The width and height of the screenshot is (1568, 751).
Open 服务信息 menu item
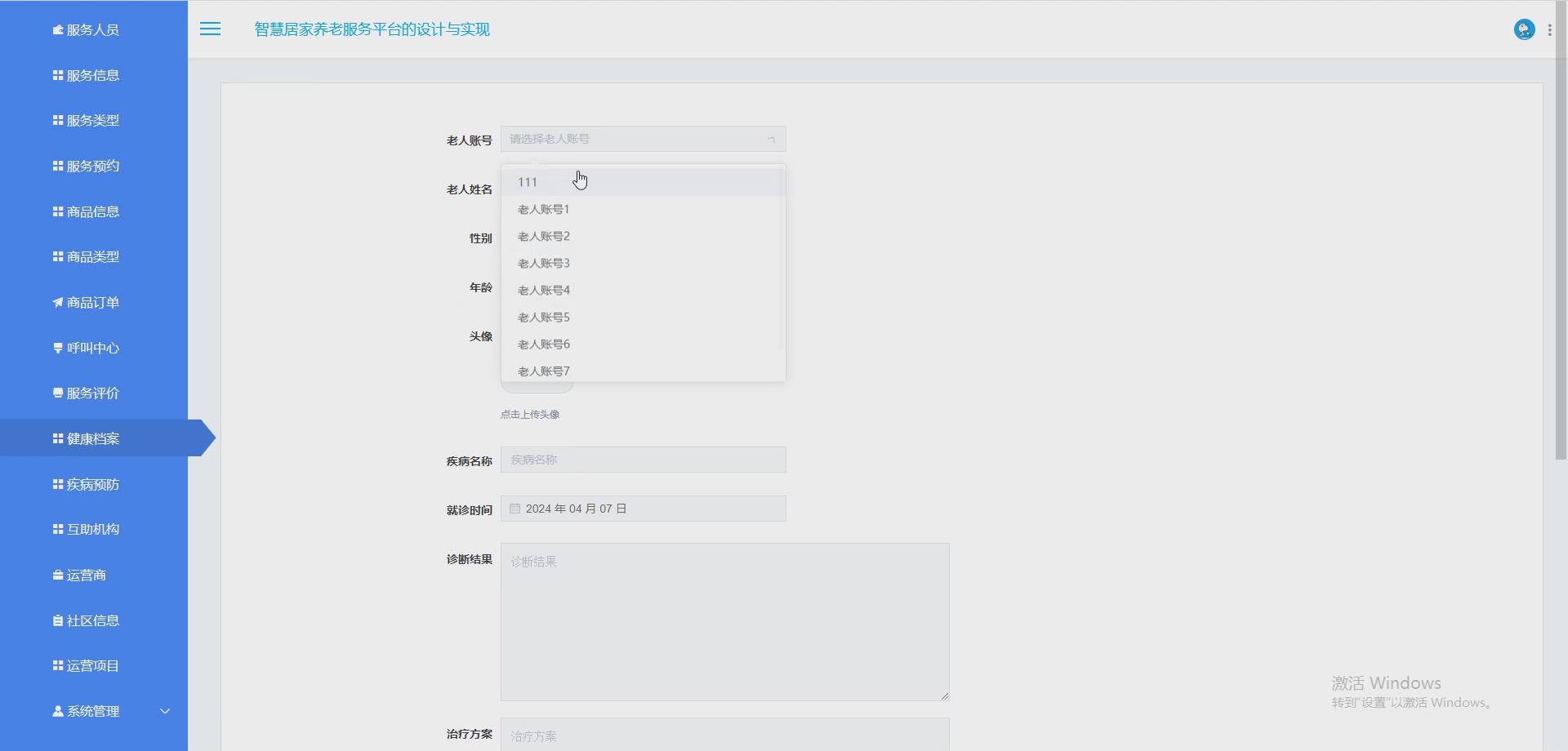click(x=94, y=75)
